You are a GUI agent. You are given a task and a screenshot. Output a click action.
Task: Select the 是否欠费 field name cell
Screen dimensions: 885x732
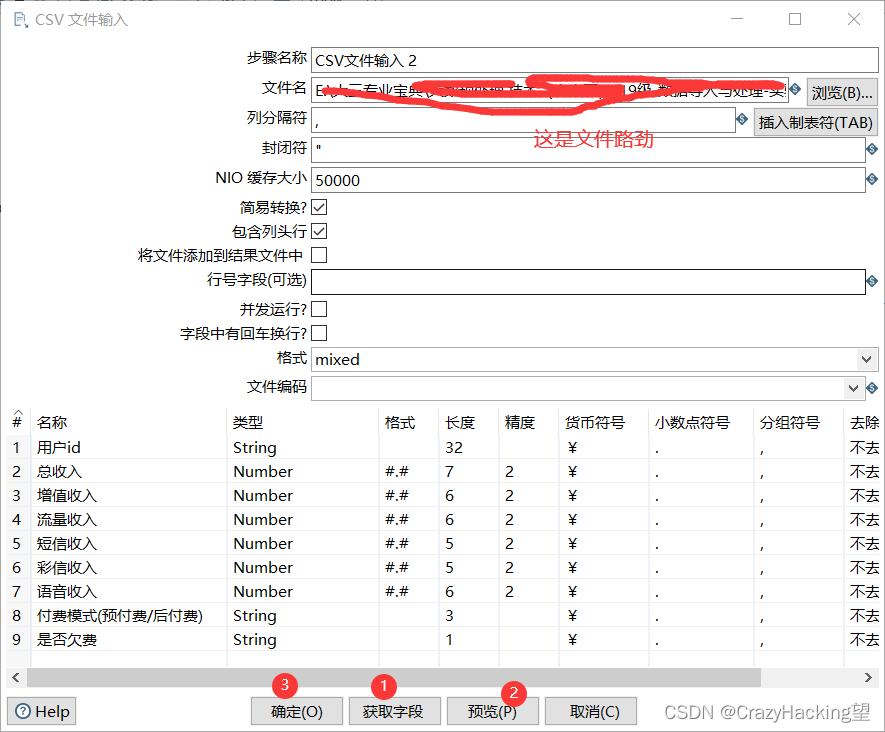[x=129, y=639]
